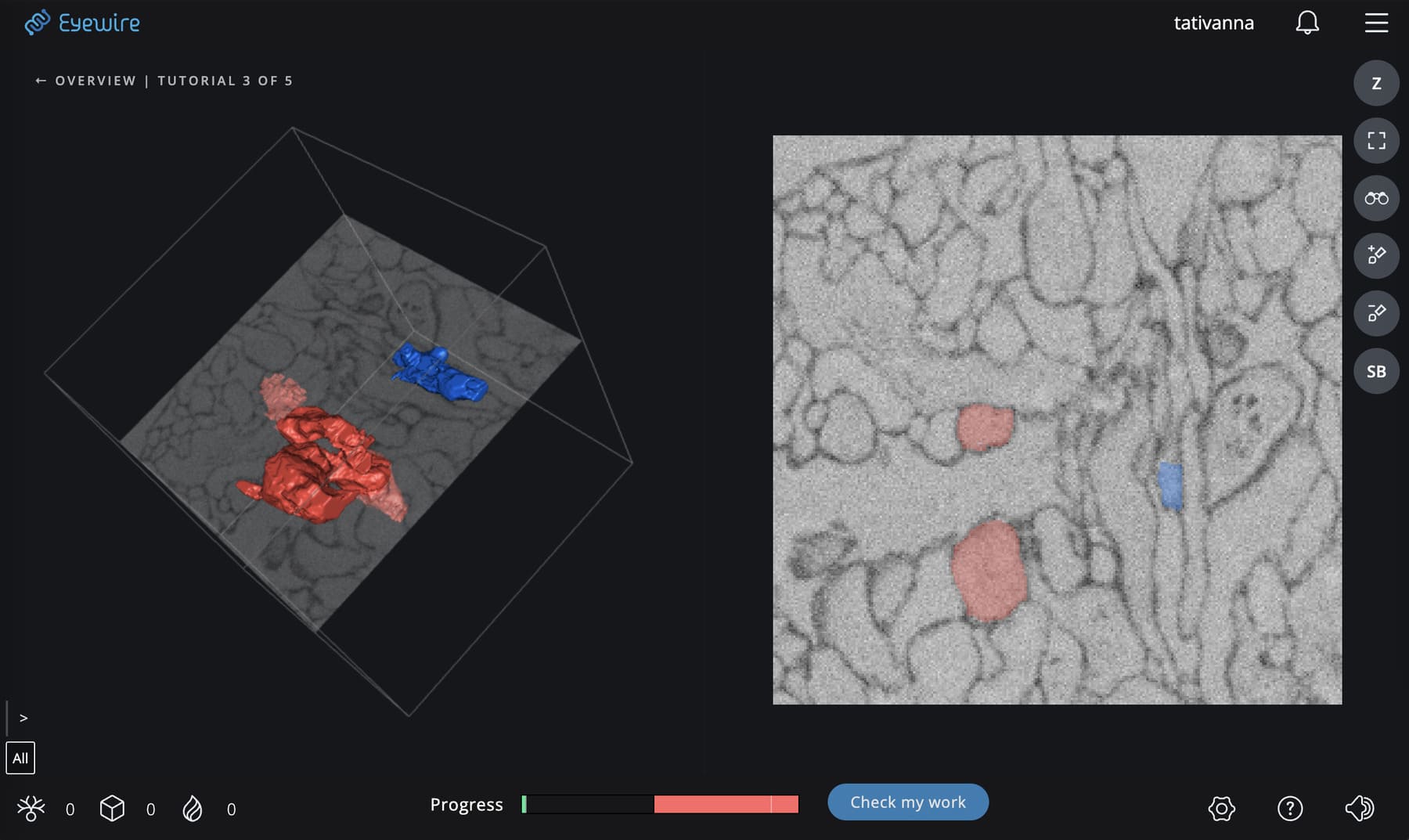Click the flame streak icon
This screenshot has width=1409, height=840.
[x=193, y=809]
